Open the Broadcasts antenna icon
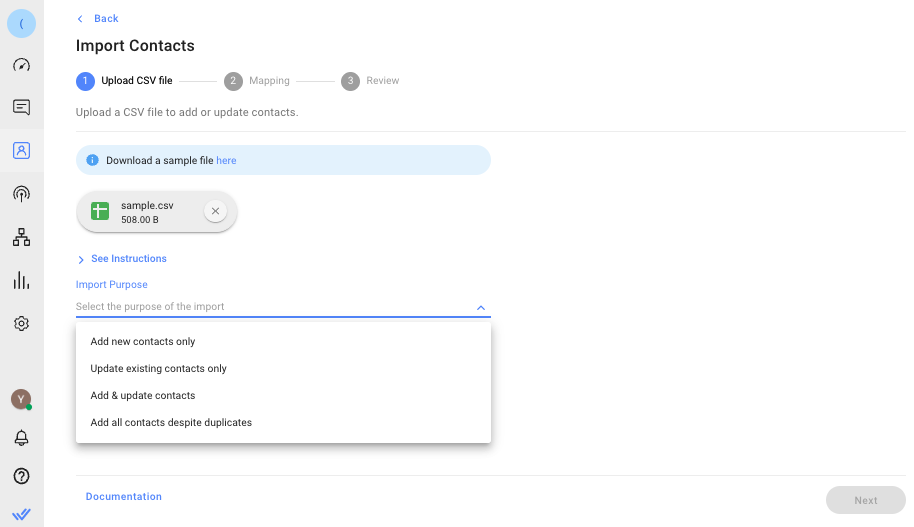 point(21,194)
